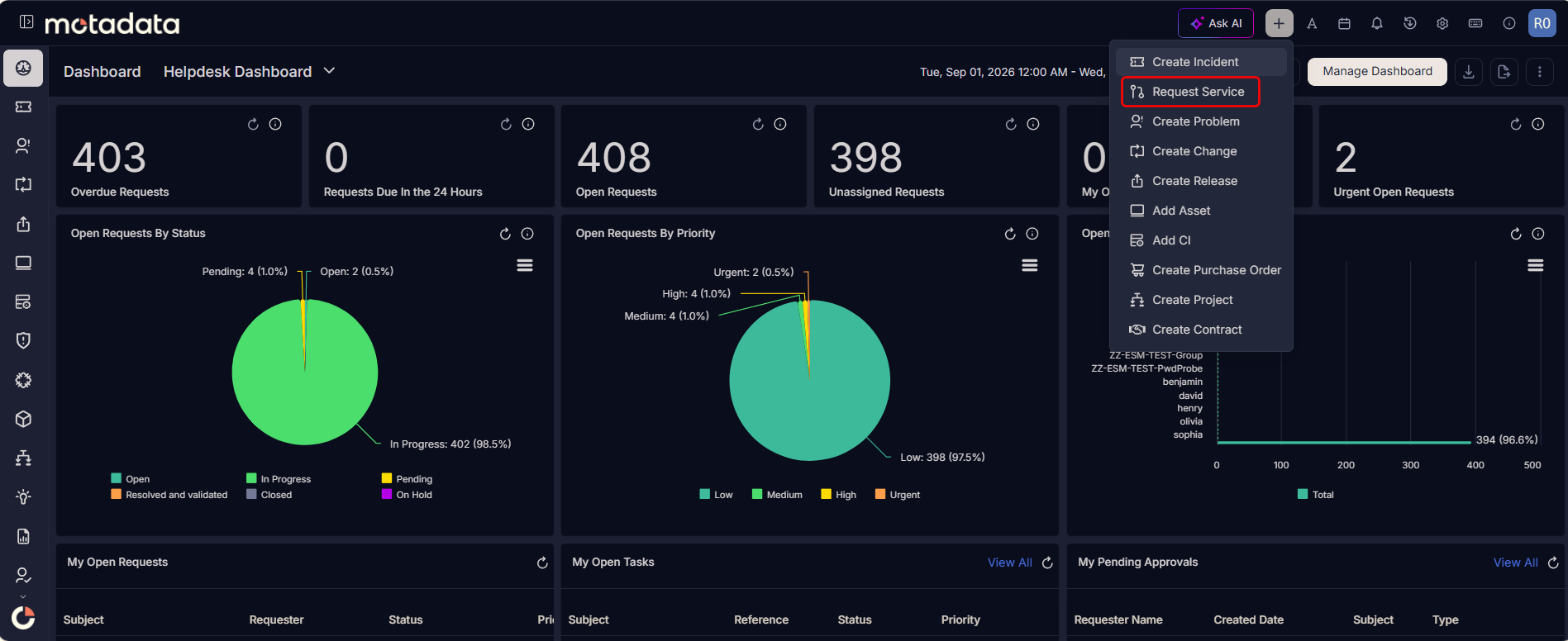This screenshot has height=641, width=1568.
Task: Choose Create Purchase Order menu item
Action: tap(1201, 270)
